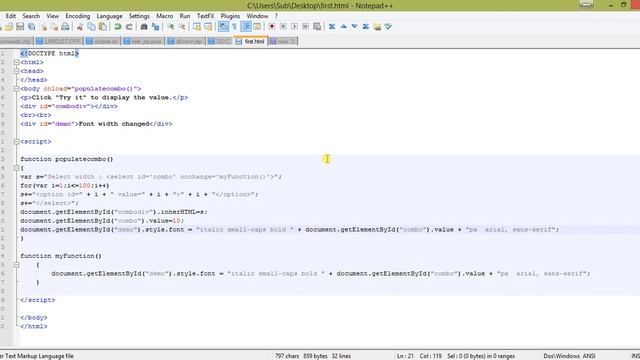640x360 pixels.
Task: Click the Save Recorded Macro icon
Action: click(317, 27)
